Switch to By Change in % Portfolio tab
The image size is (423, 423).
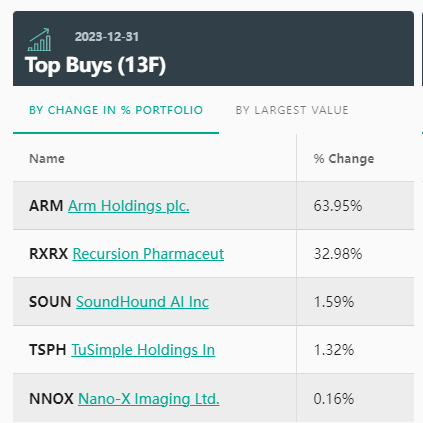[116, 110]
